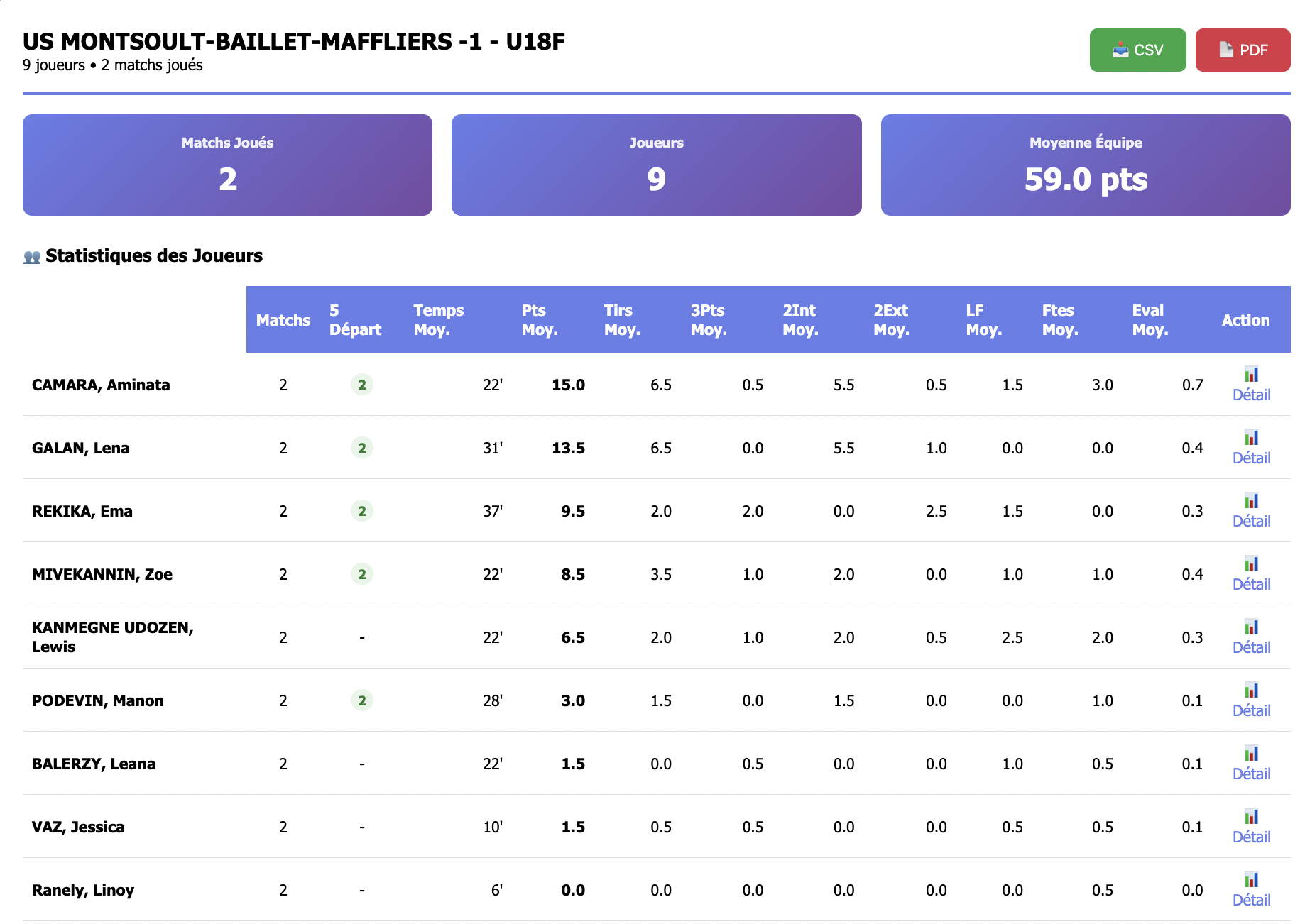Click the bar chart icon for GALAN, Lena
The width and height of the screenshot is (1305, 924).
coord(1251,437)
